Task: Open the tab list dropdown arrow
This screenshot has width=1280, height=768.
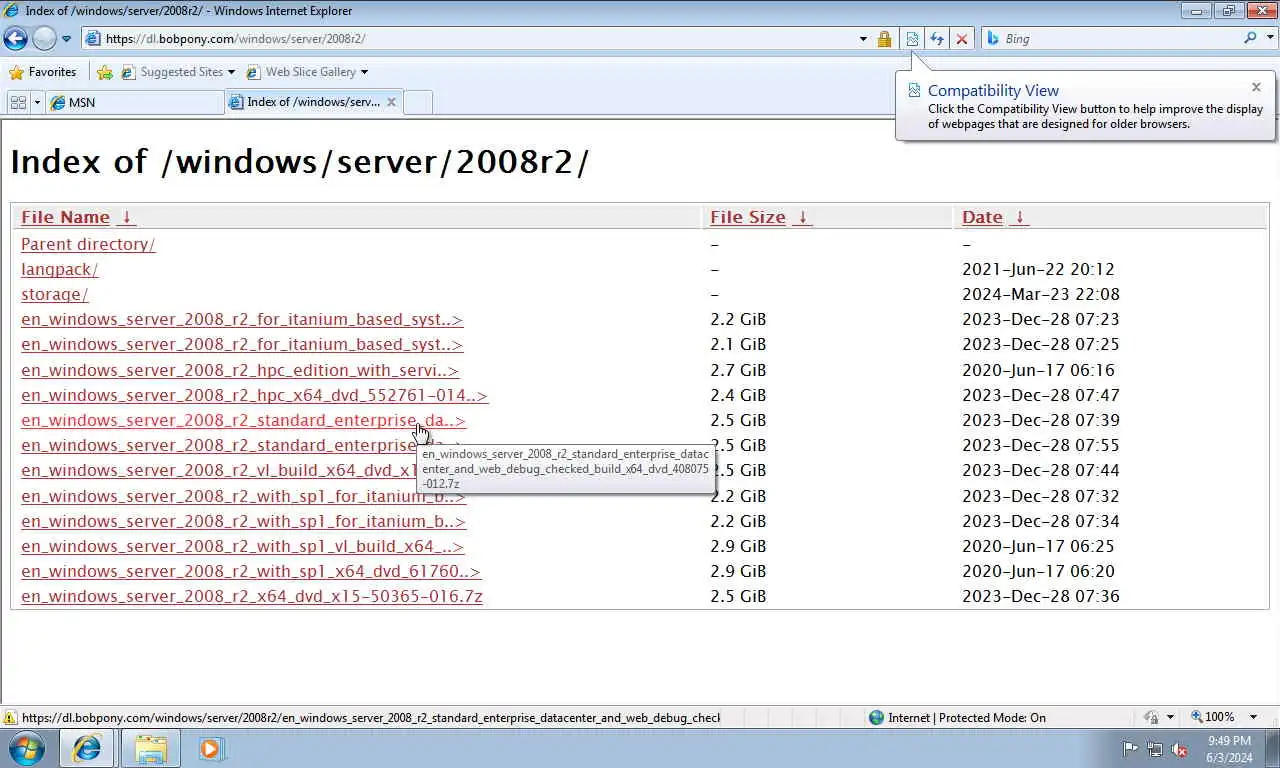Action: click(x=37, y=102)
